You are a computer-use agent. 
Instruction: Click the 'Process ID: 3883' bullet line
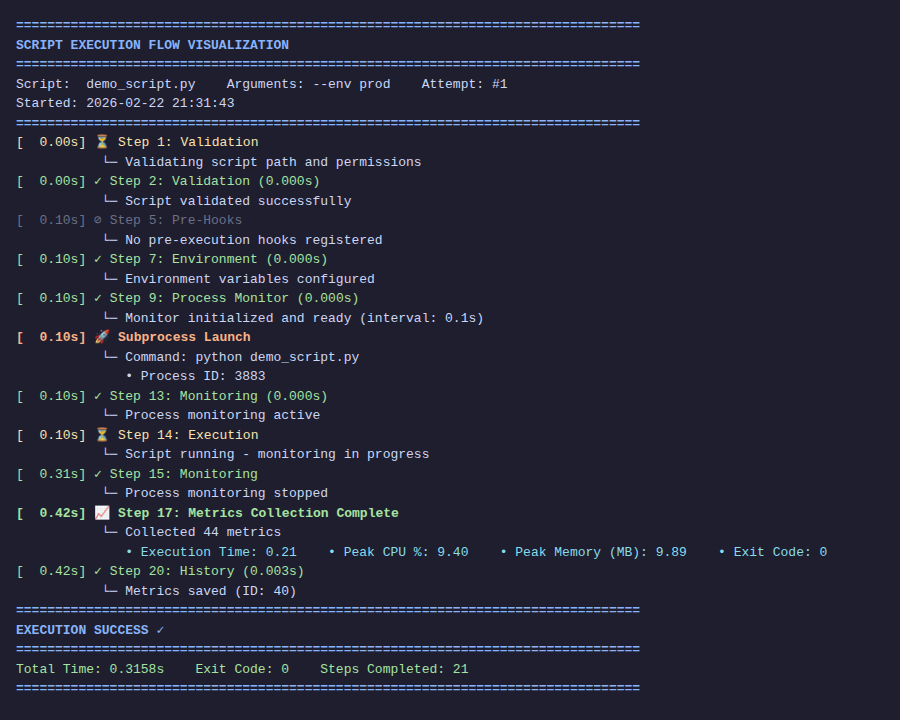pos(195,376)
